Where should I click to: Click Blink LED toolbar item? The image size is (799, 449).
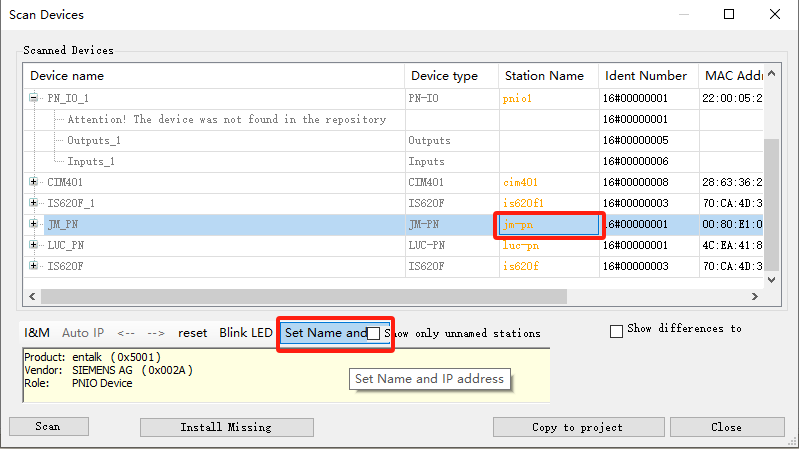coord(245,332)
